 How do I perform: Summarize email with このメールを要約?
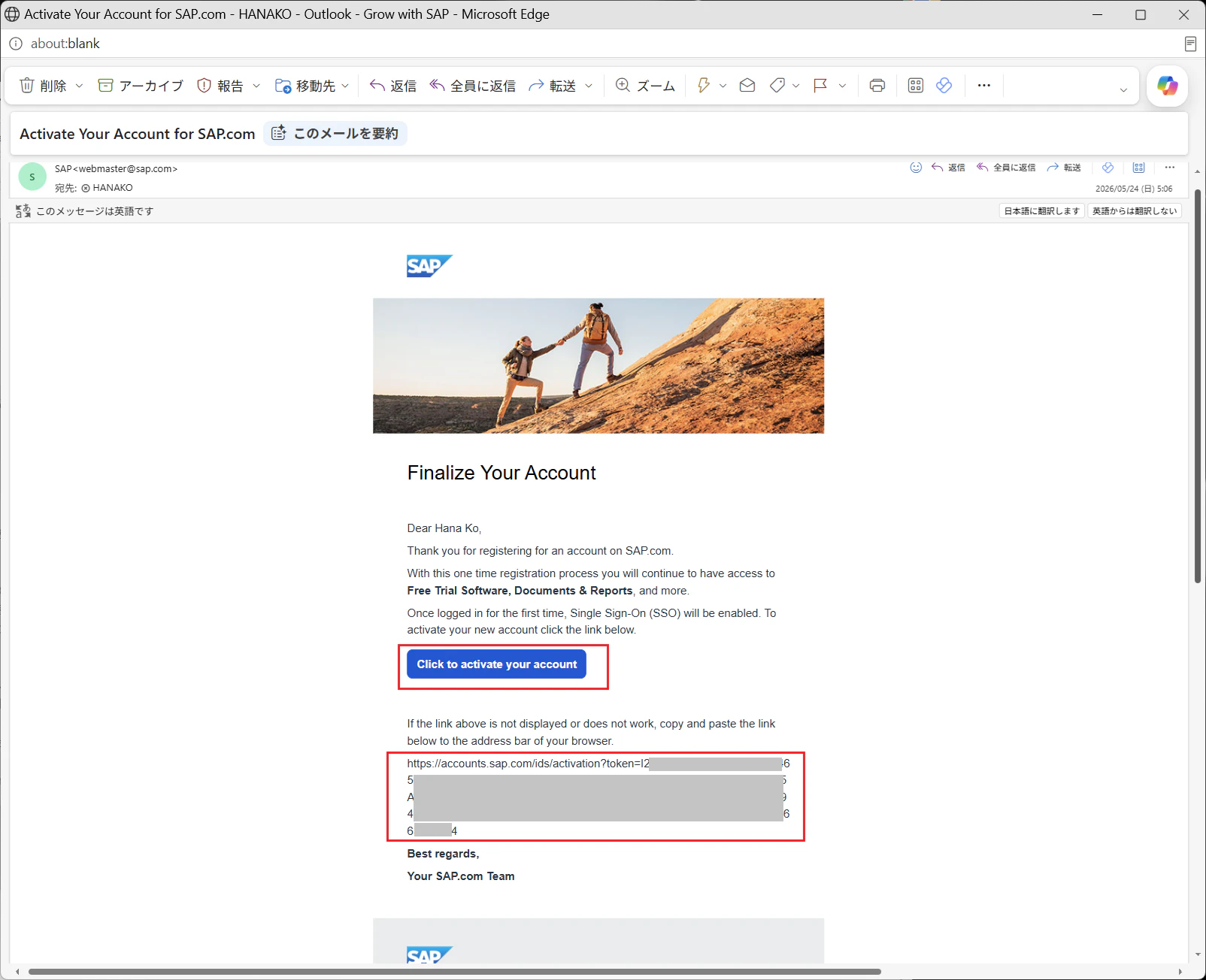coord(335,134)
